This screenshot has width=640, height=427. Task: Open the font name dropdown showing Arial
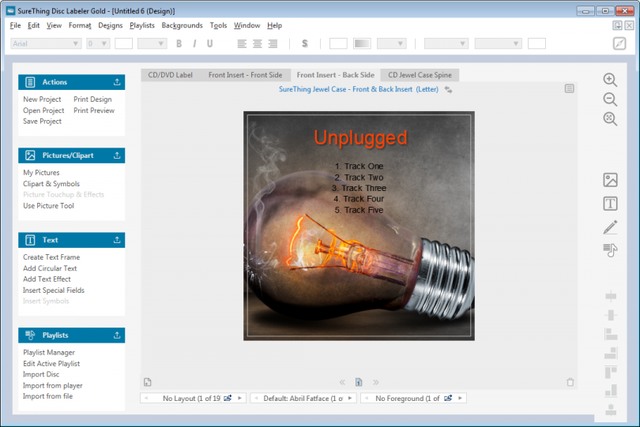(45, 44)
